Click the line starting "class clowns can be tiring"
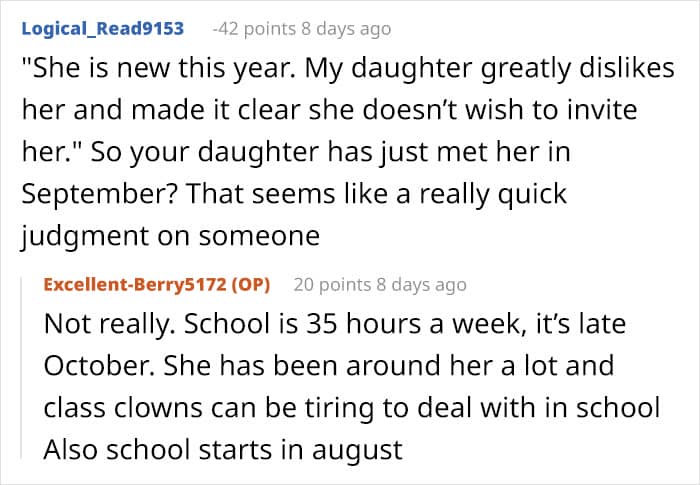Image resolution: width=700 pixels, height=485 pixels. (x=352, y=408)
